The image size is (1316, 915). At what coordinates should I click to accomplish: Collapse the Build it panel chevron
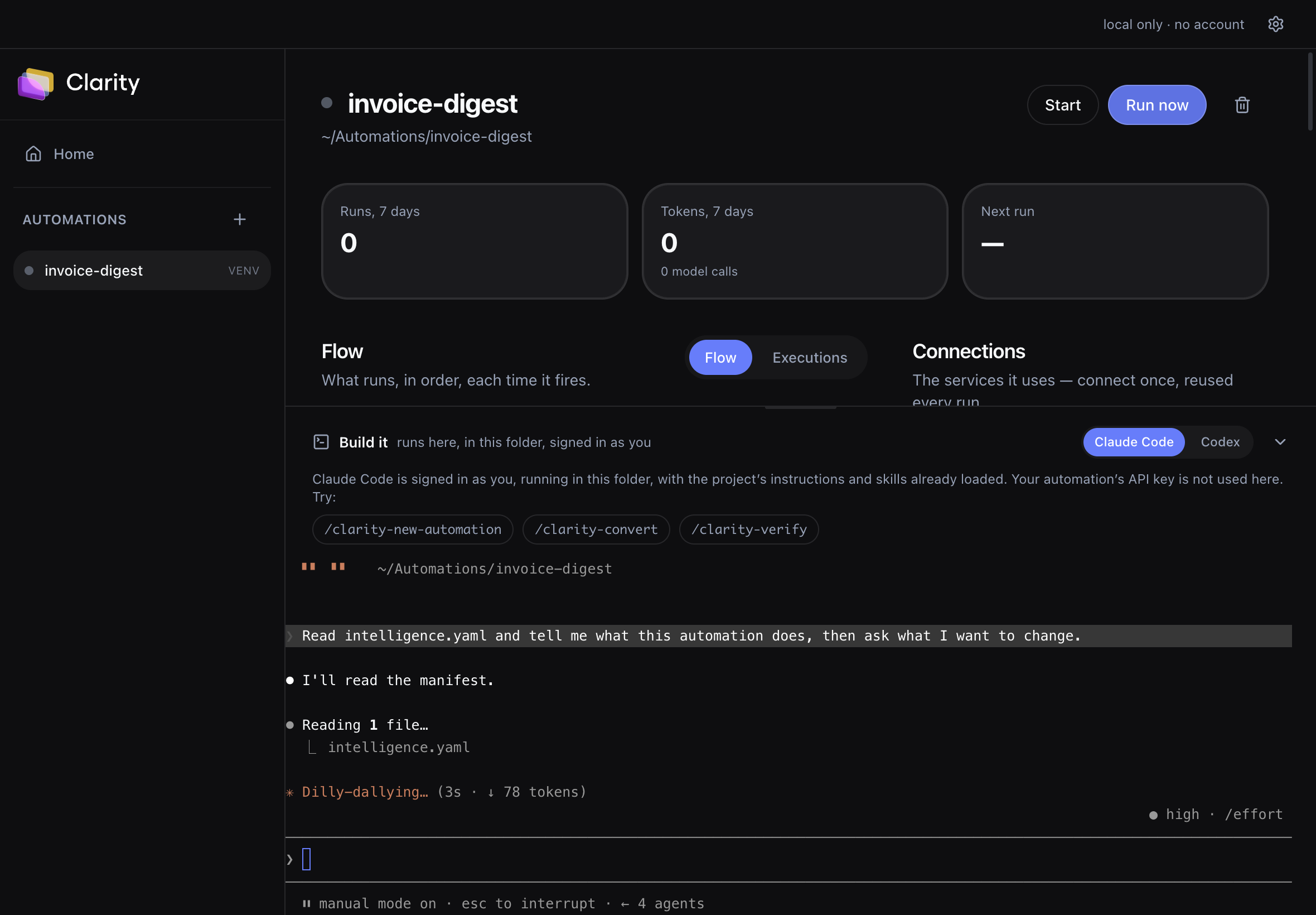tap(1280, 442)
